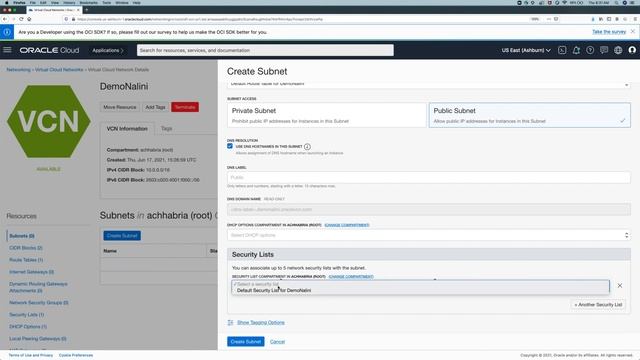
Task: Select the 'Select a security list' placeholder option
Action: pos(258,284)
